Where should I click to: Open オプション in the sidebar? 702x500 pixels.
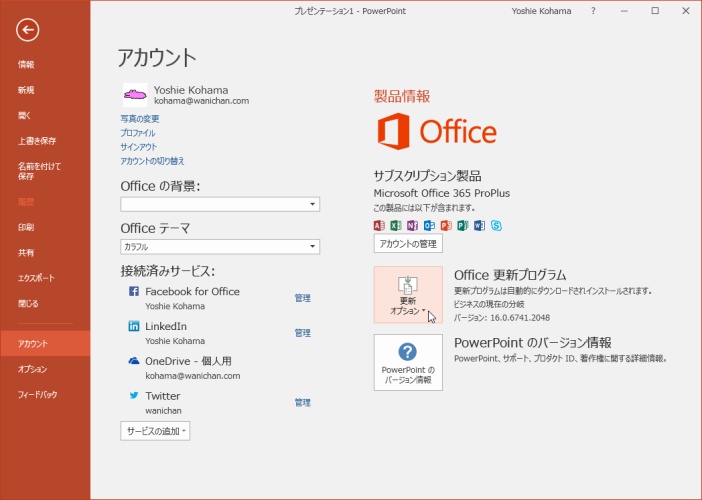(x=32, y=369)
